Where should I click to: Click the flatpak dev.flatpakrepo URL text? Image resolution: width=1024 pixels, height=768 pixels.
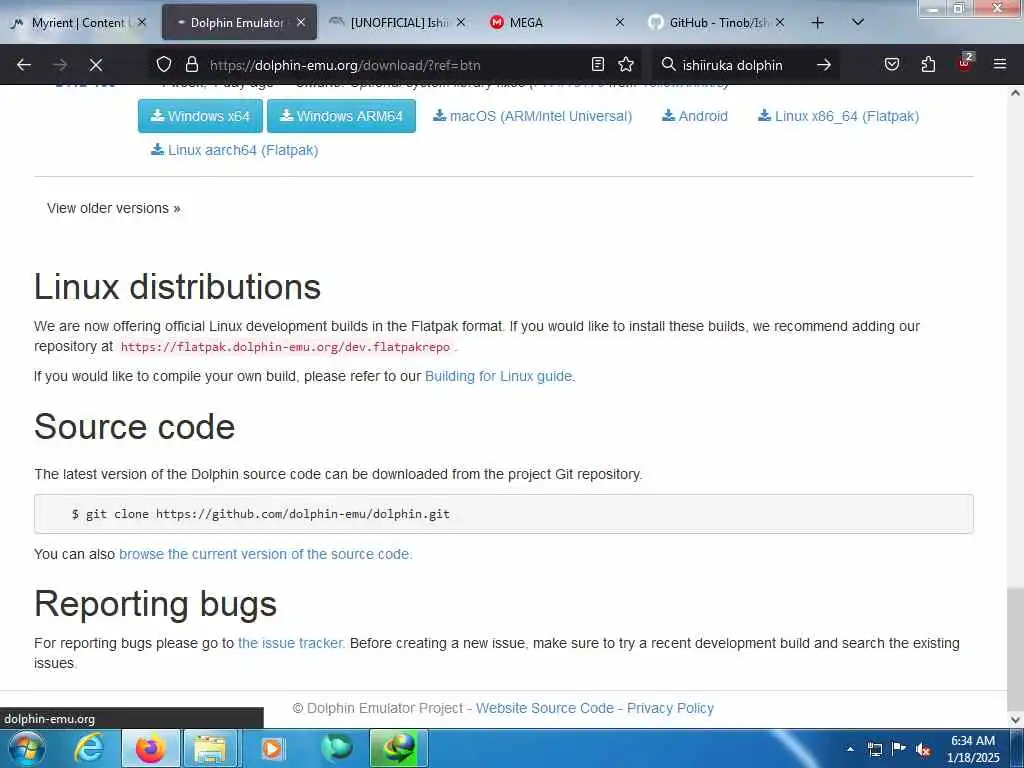click(285, 347)
